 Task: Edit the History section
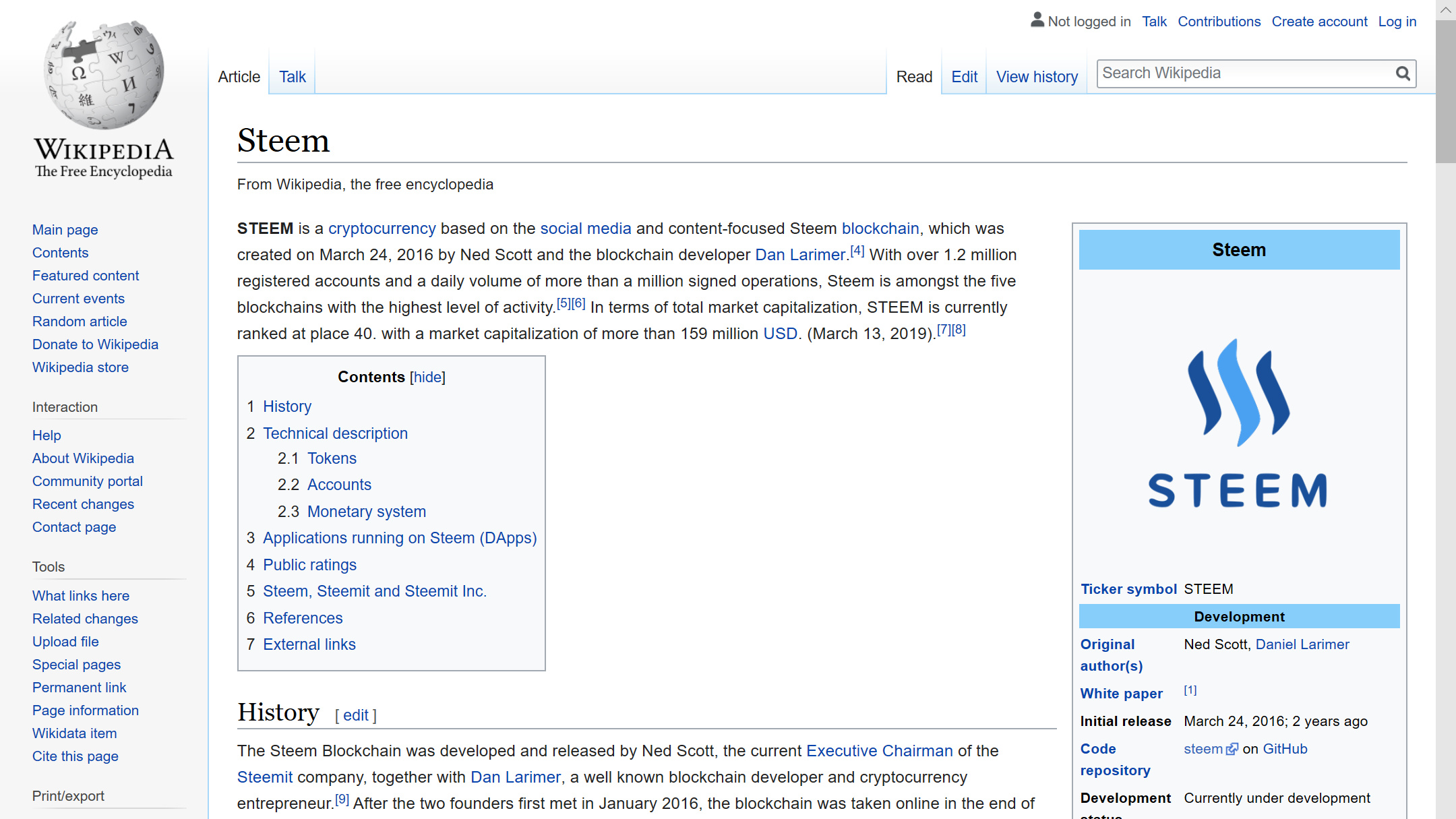(x=355, y=715)
